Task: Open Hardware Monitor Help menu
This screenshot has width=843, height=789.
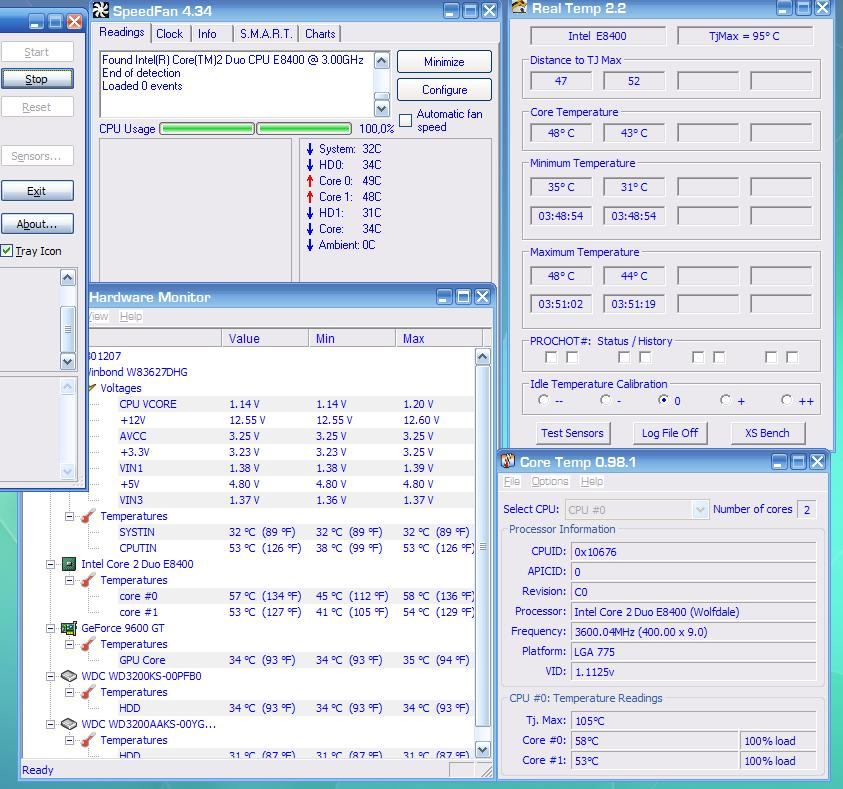Action: [x=131, y=316]
